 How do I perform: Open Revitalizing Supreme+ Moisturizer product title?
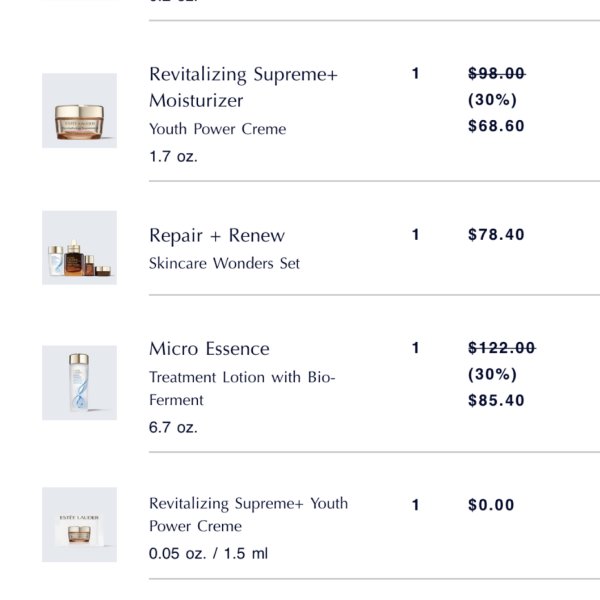(243, 87)
